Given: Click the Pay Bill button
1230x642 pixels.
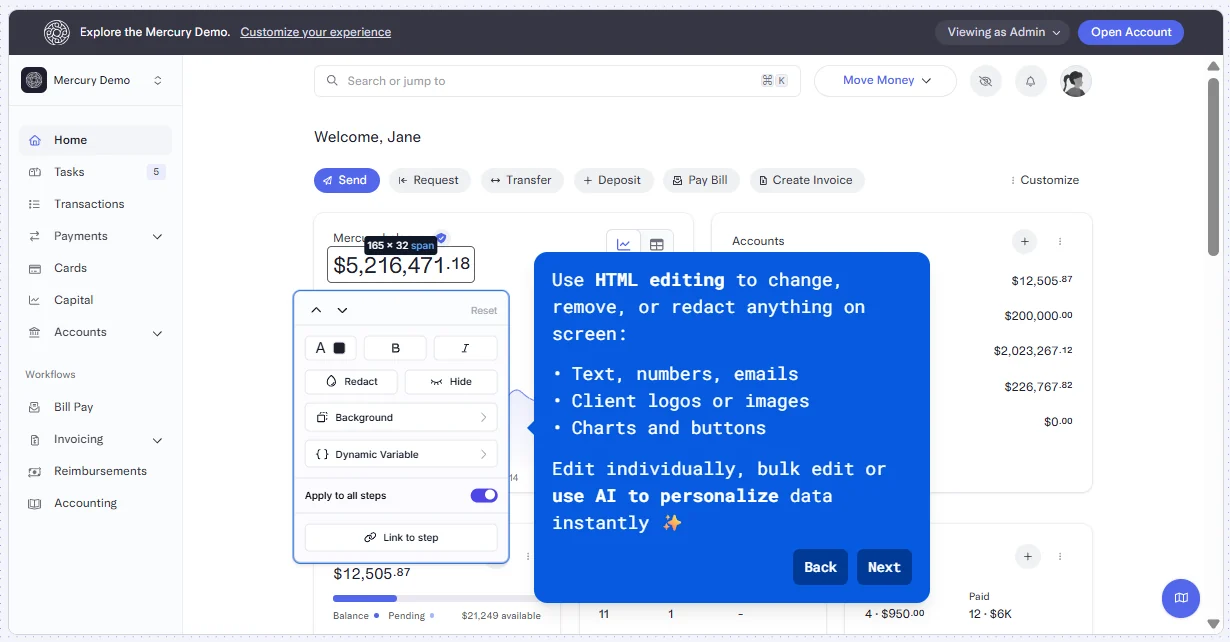Looking at the screenshot, I should click(701, 180).
